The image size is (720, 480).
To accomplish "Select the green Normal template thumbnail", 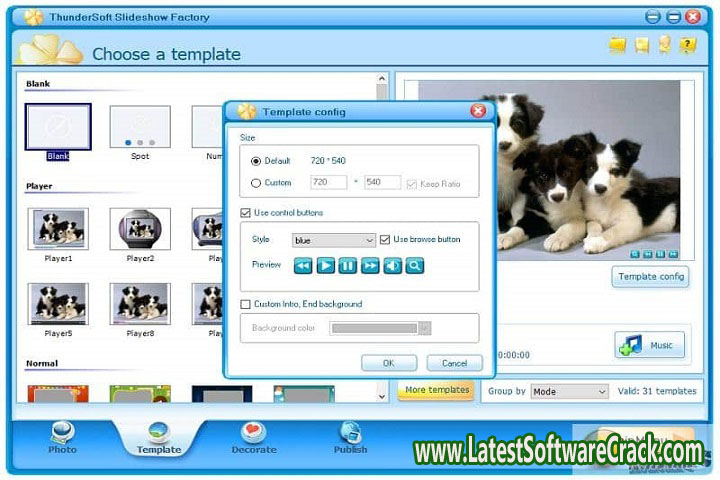I will point(140,394).
